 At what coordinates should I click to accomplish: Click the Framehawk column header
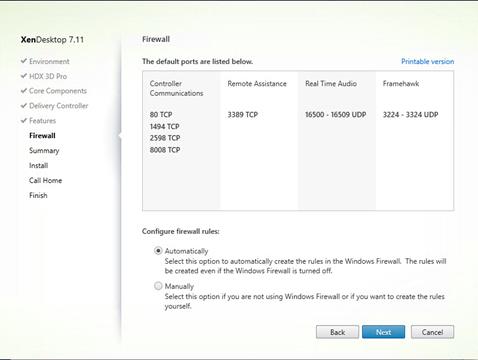point(401,84)
